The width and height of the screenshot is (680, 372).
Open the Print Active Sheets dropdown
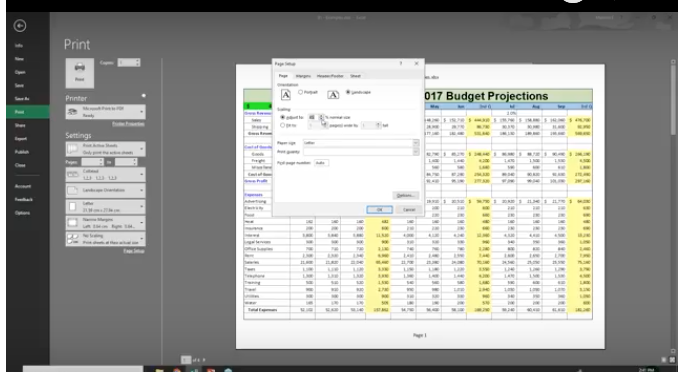click(x=105, y=149)
